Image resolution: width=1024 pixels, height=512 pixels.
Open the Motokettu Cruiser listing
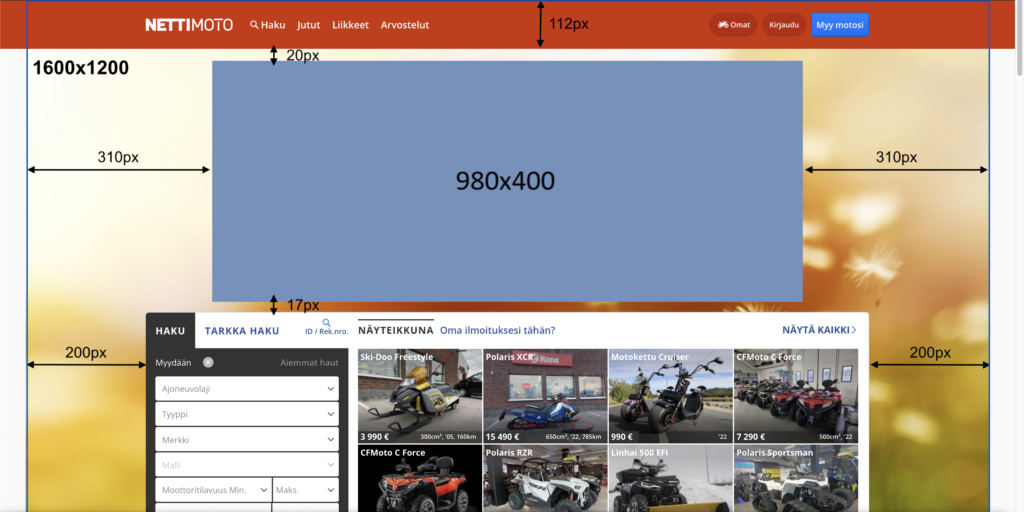click(671, 396)
